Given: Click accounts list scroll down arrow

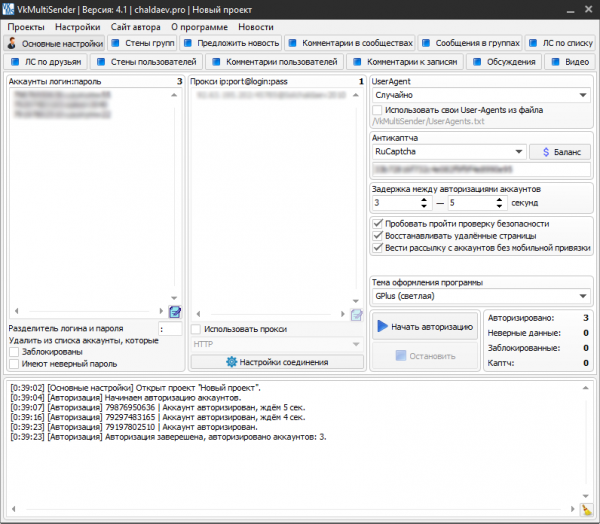Looking at the screenshot, I should pyautogui.click(x=174, y=298).
